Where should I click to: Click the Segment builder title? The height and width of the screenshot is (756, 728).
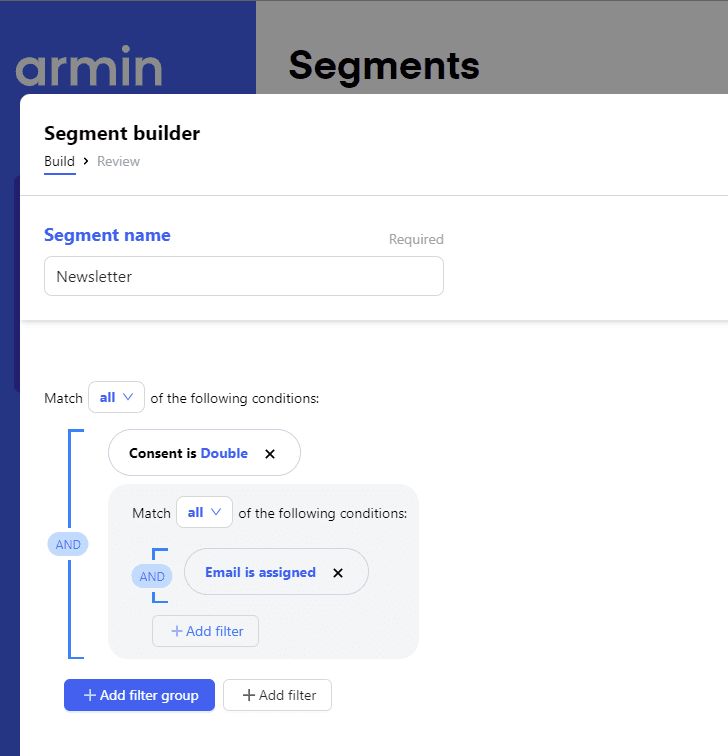[122, 134]
